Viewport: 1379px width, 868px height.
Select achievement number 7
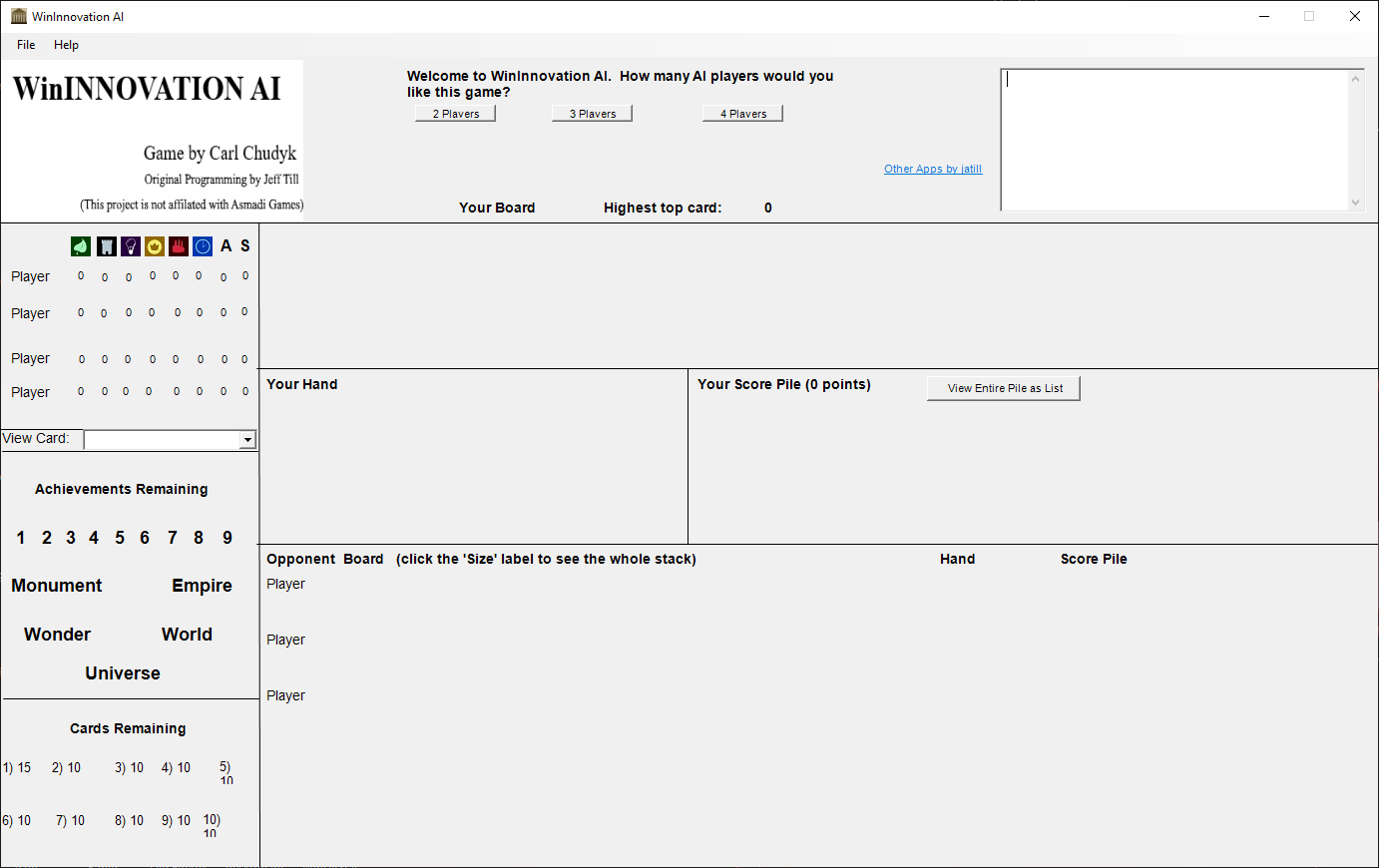[x=173, y=538]
